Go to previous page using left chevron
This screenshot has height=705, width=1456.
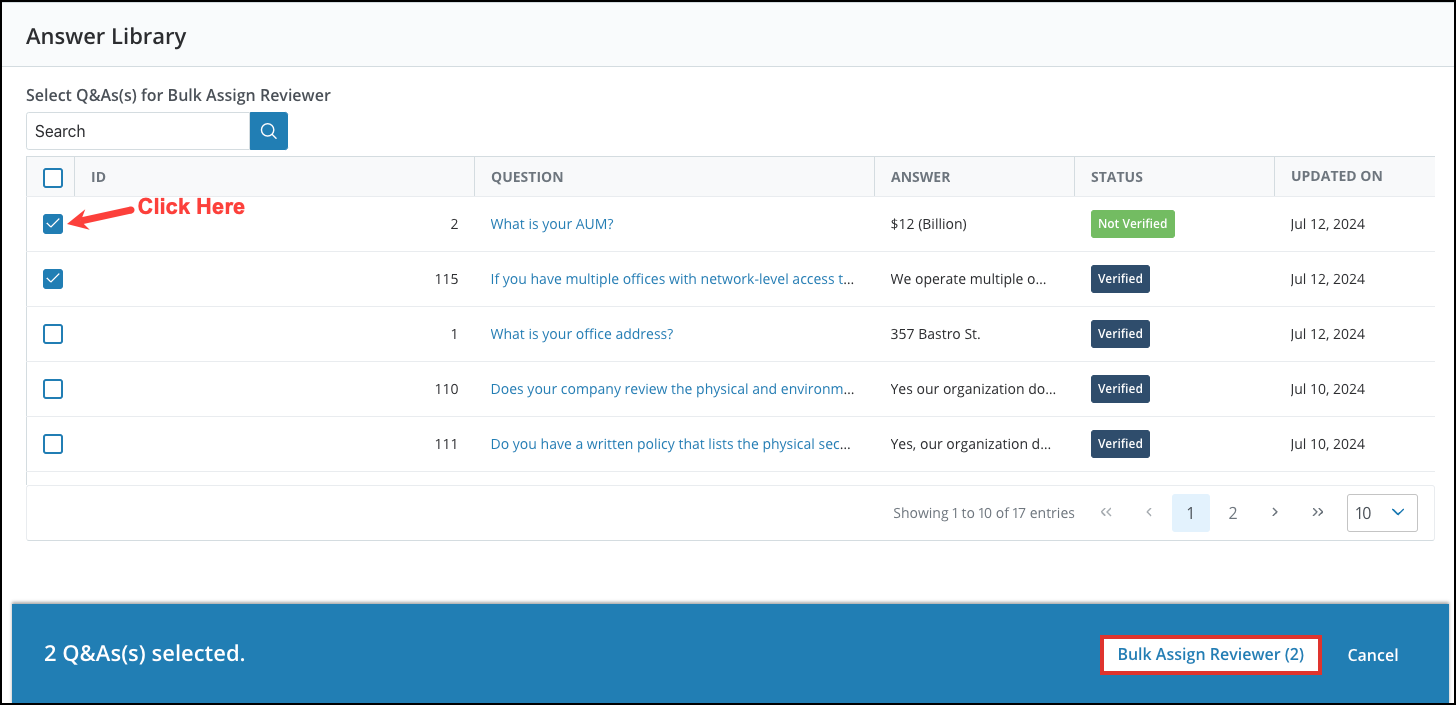point(1148,512)
